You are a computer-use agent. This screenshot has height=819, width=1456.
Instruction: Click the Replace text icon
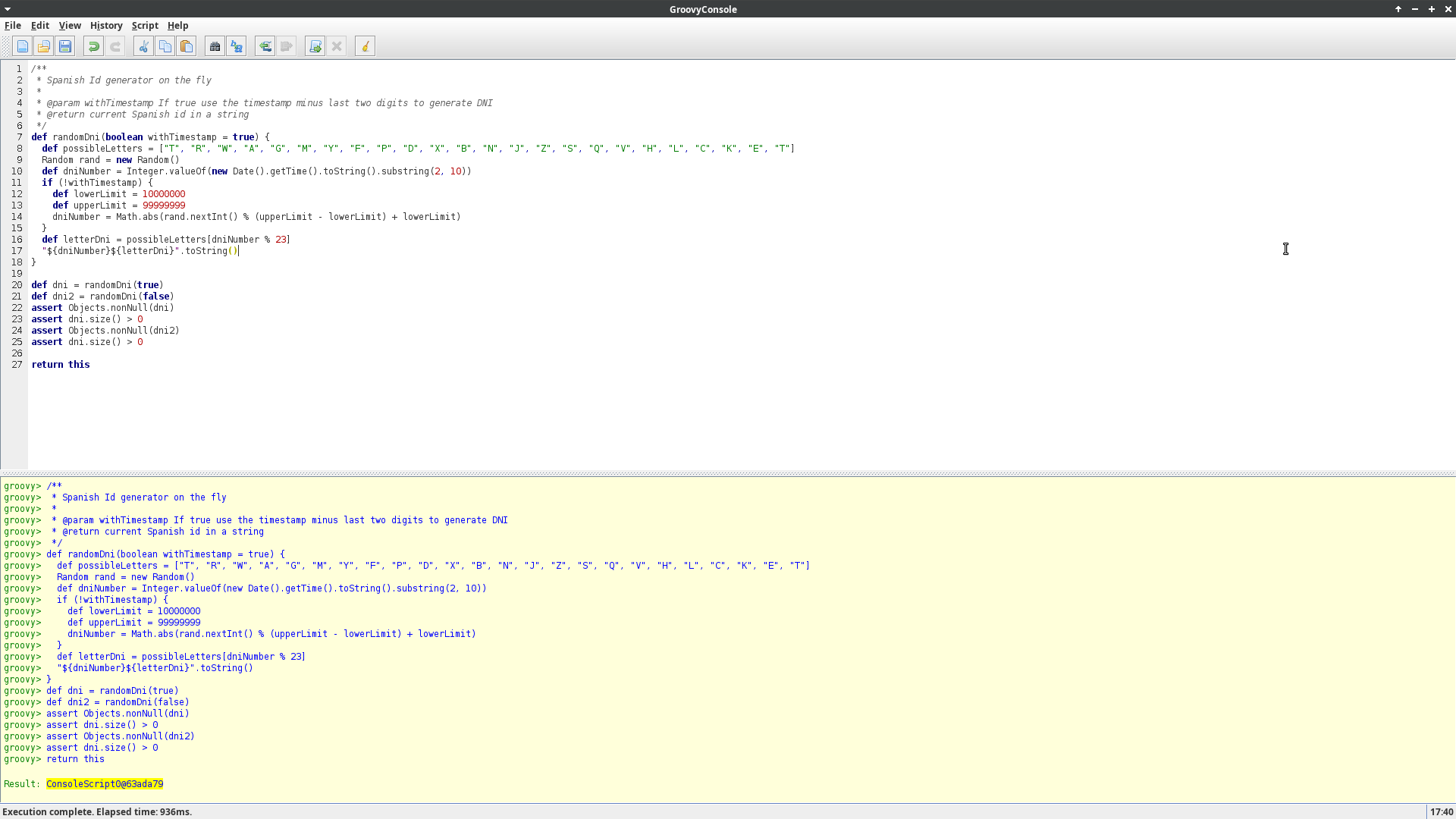click(x=236, y=47)
